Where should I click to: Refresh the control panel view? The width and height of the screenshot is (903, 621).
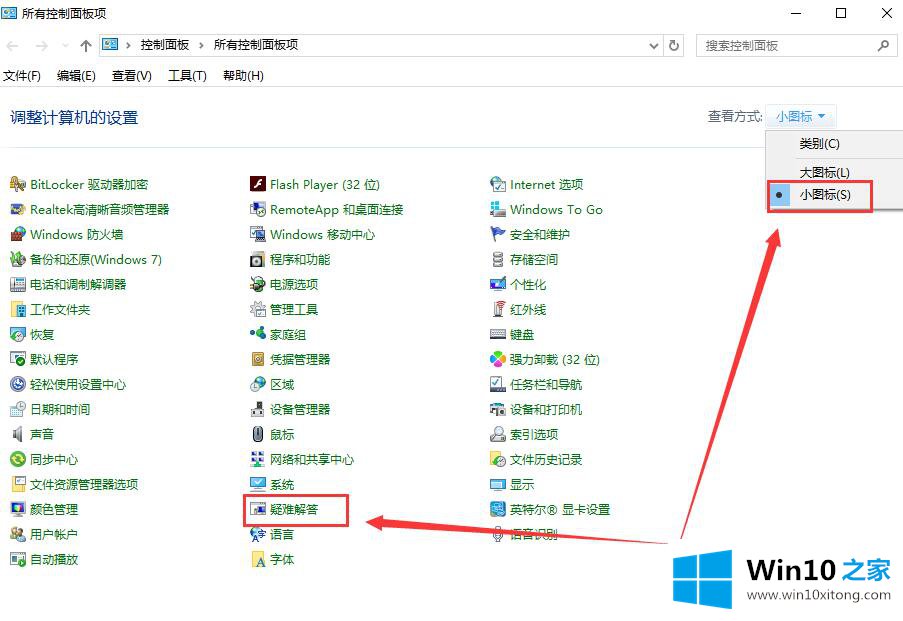pos(674,46)
